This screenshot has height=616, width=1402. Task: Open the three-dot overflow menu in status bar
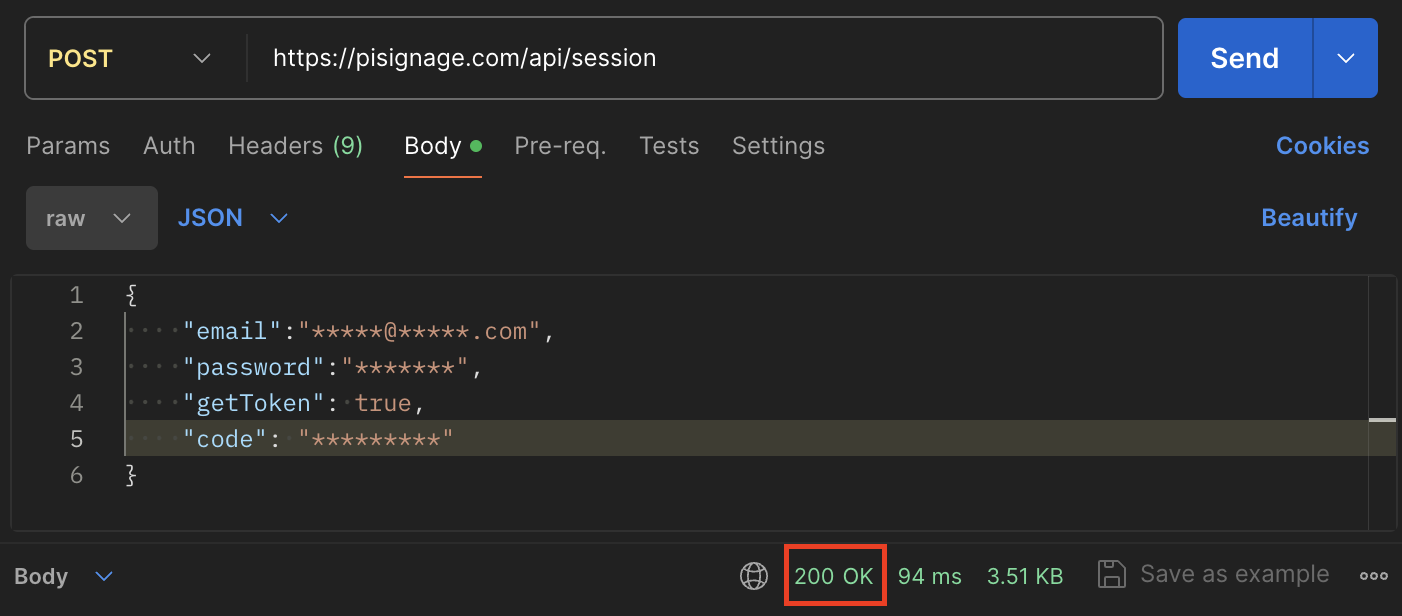[1374, 575]
